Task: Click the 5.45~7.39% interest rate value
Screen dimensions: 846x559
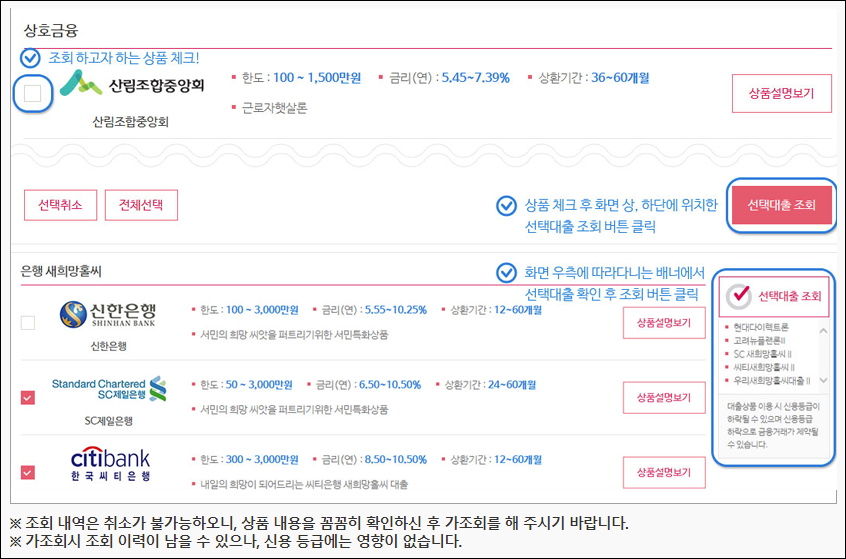Action: pyautogui.click(x=475, y=78)
